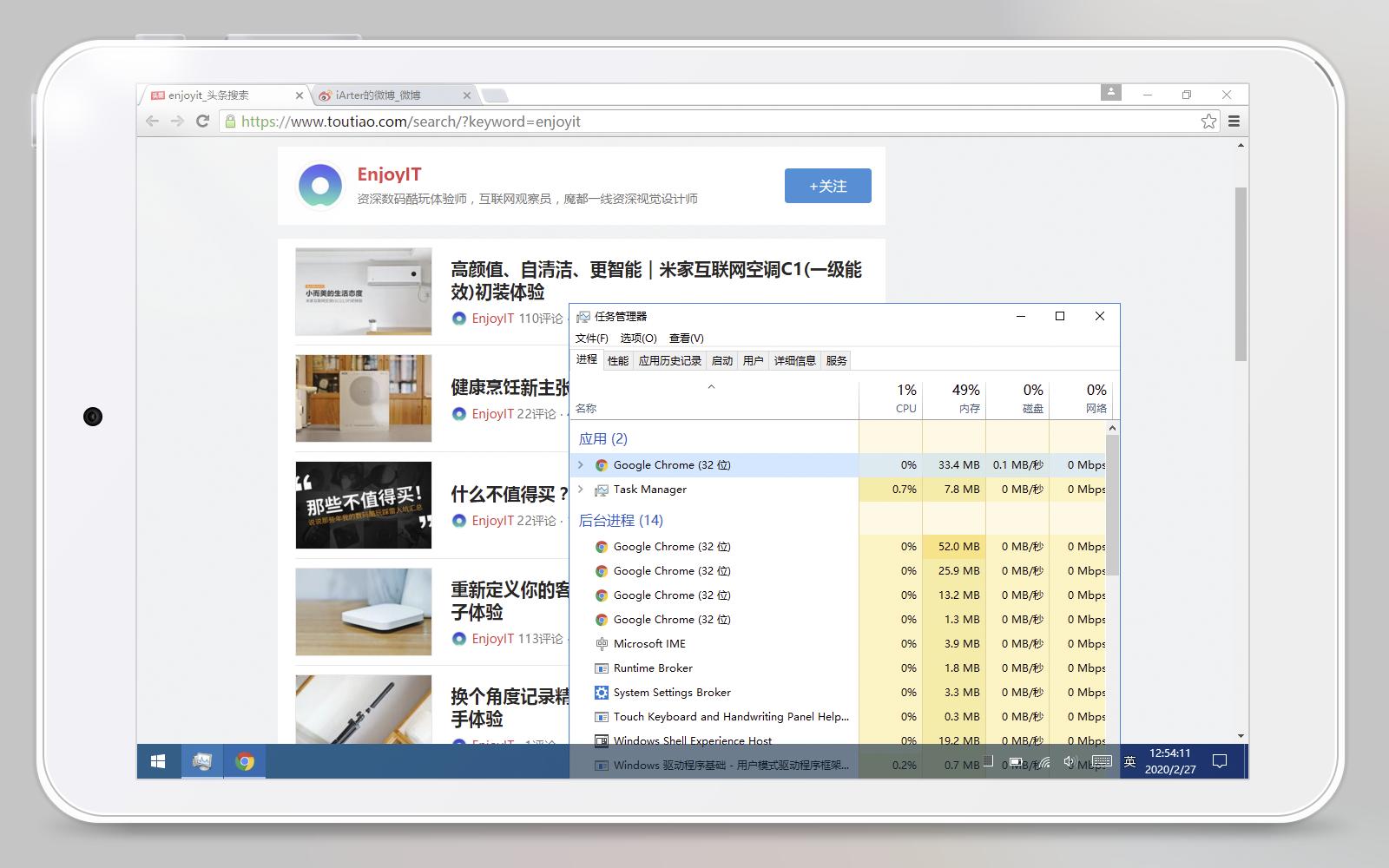Click the +关注 follow button

(826, 185)
